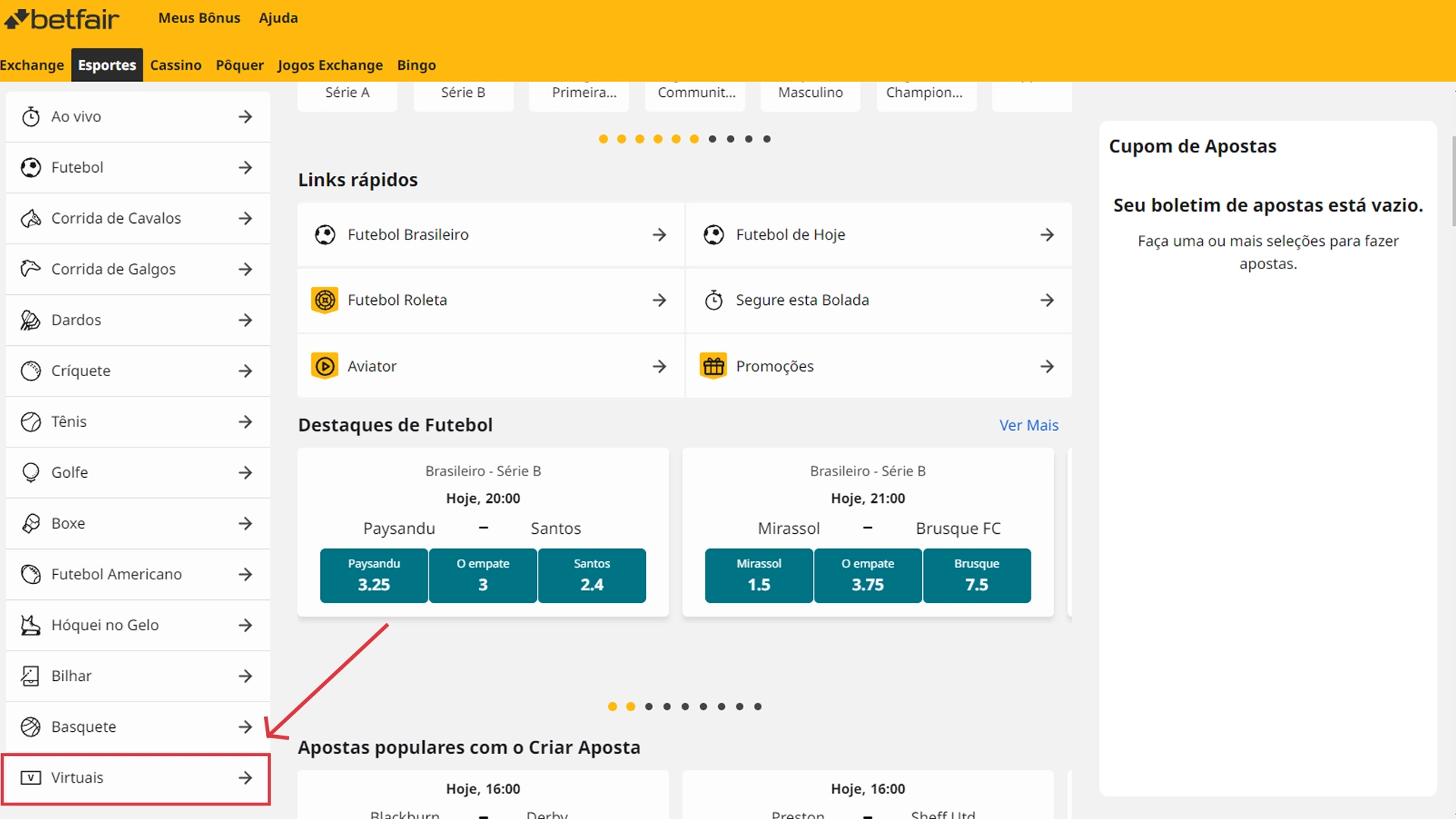Bet on Brusque at 7.5
1456x819 pixels.
(977, 576)
